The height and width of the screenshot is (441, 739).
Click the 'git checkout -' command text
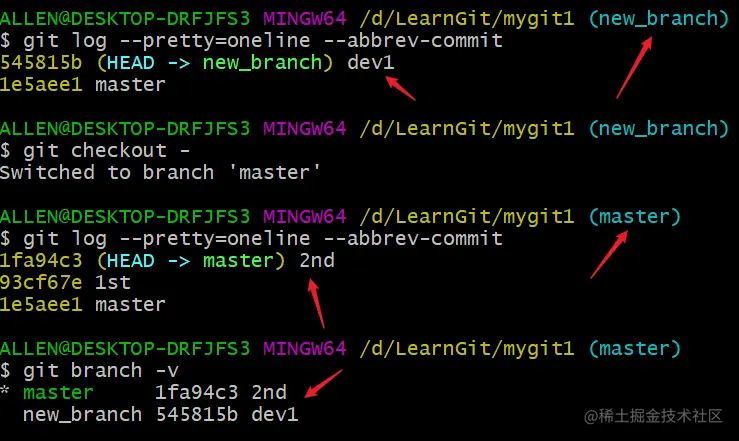[107, 151]
